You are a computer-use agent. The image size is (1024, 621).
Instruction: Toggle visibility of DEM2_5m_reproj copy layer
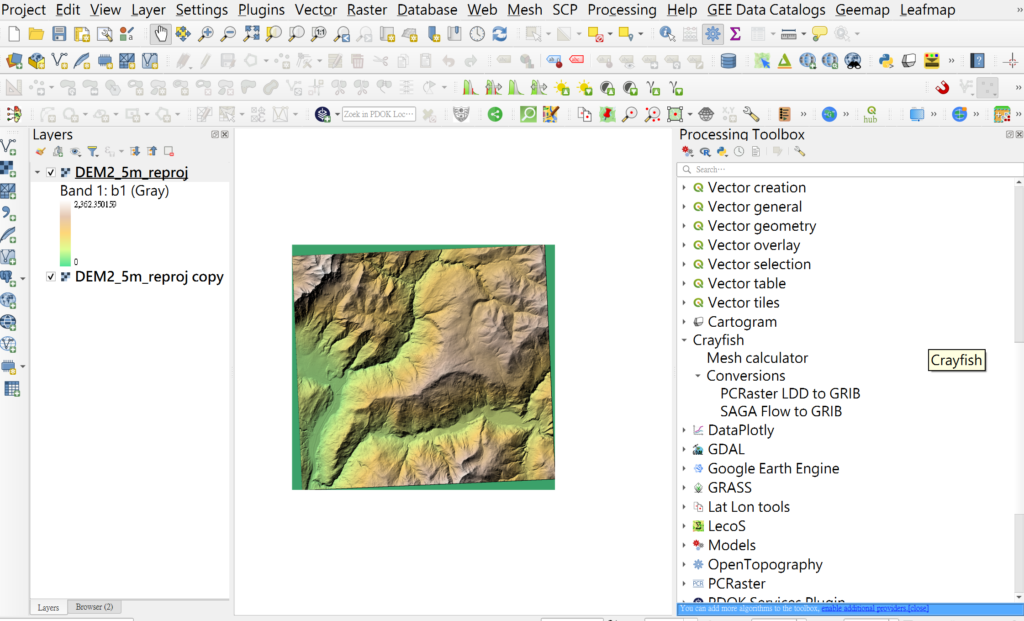51,277
